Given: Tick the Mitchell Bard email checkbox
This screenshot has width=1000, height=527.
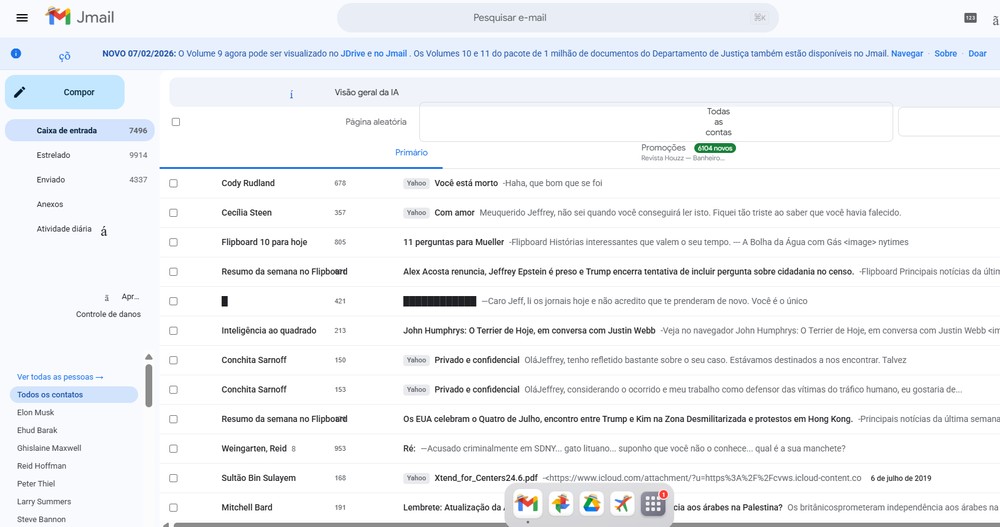Looking at the screenshot, I should (173, 507).
